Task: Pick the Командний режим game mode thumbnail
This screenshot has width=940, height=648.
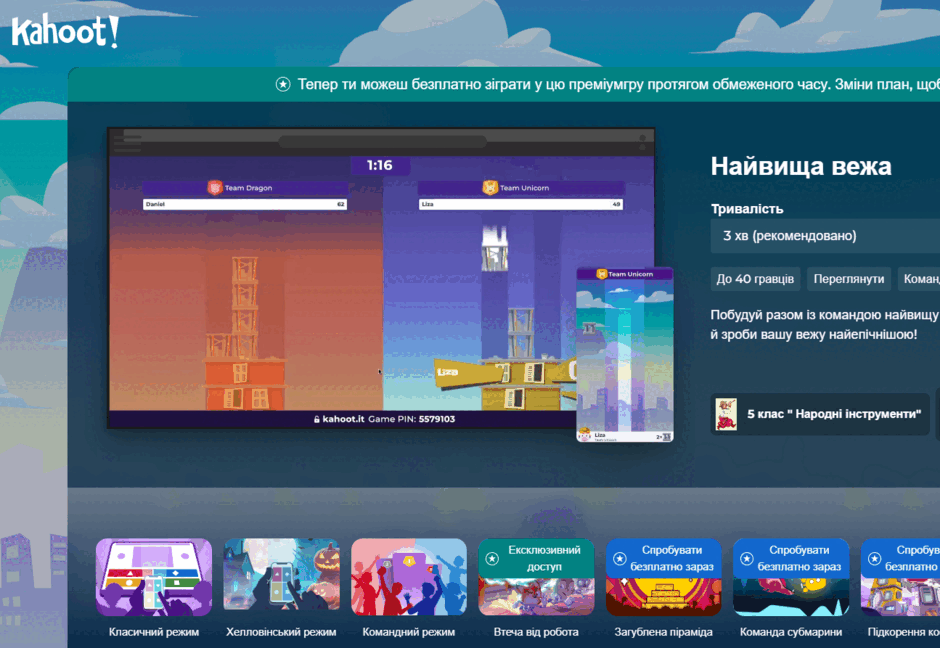Action: click(409, 577)
